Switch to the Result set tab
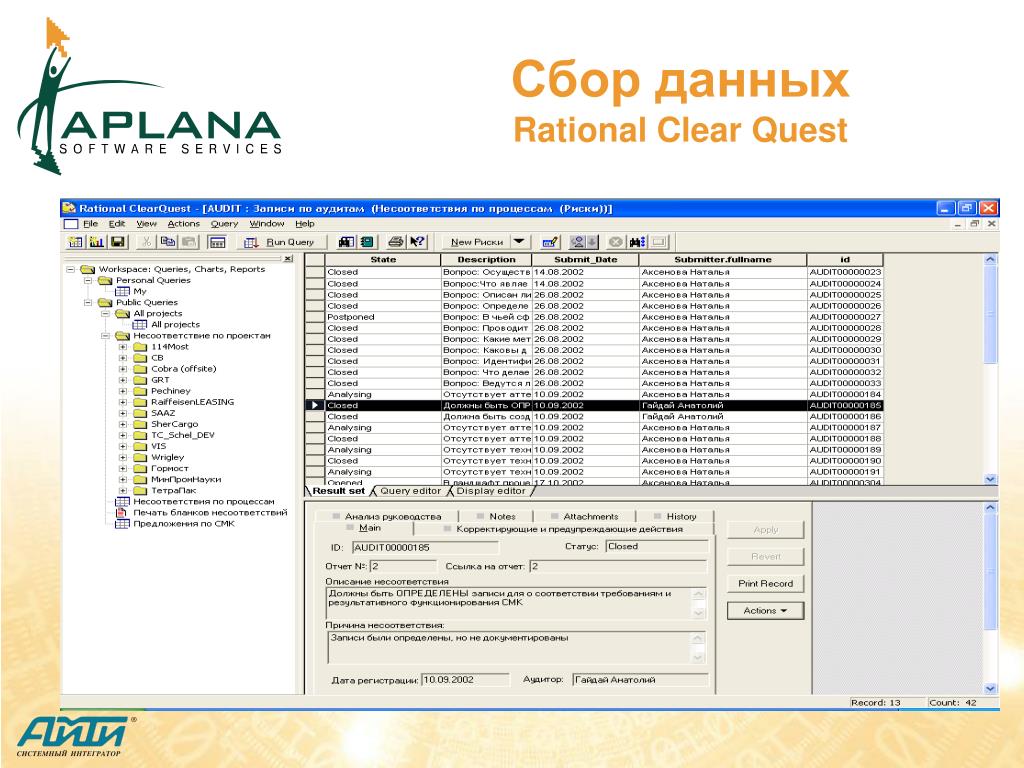The height and width of the screenshot is (768, 1024). pos(338,491)
